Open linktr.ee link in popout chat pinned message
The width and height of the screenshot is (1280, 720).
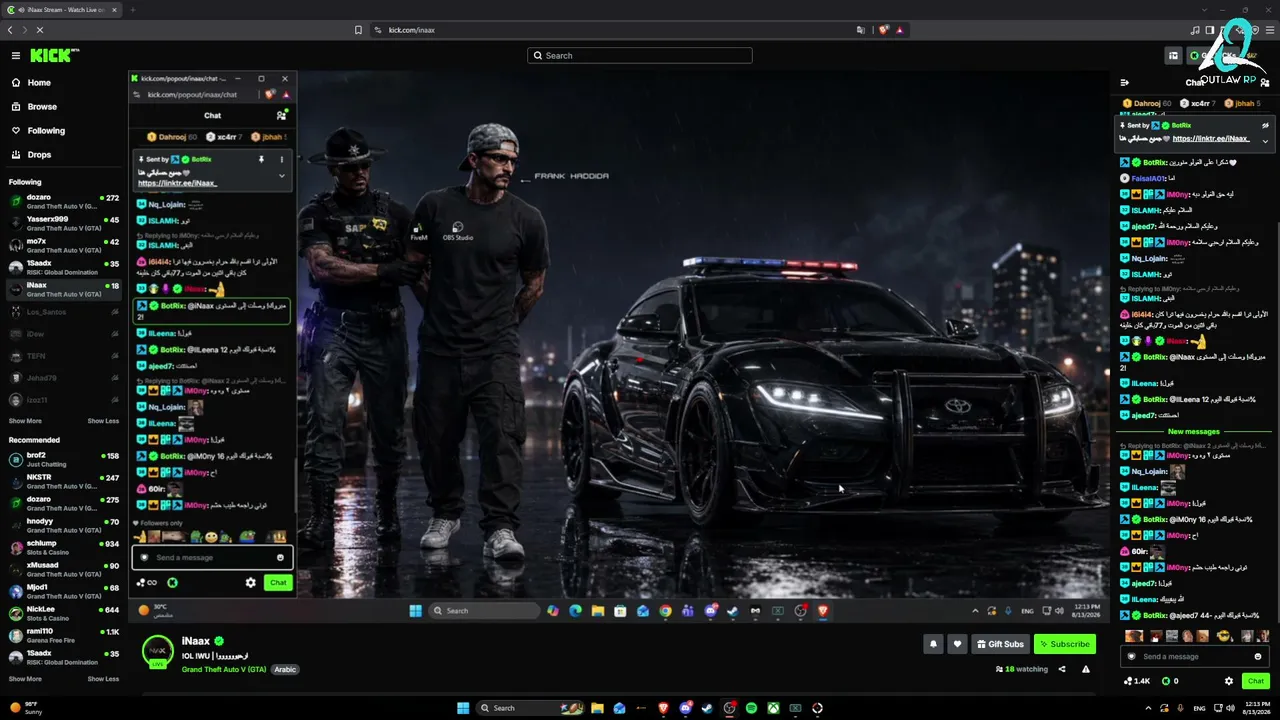[x=178, y=184]
